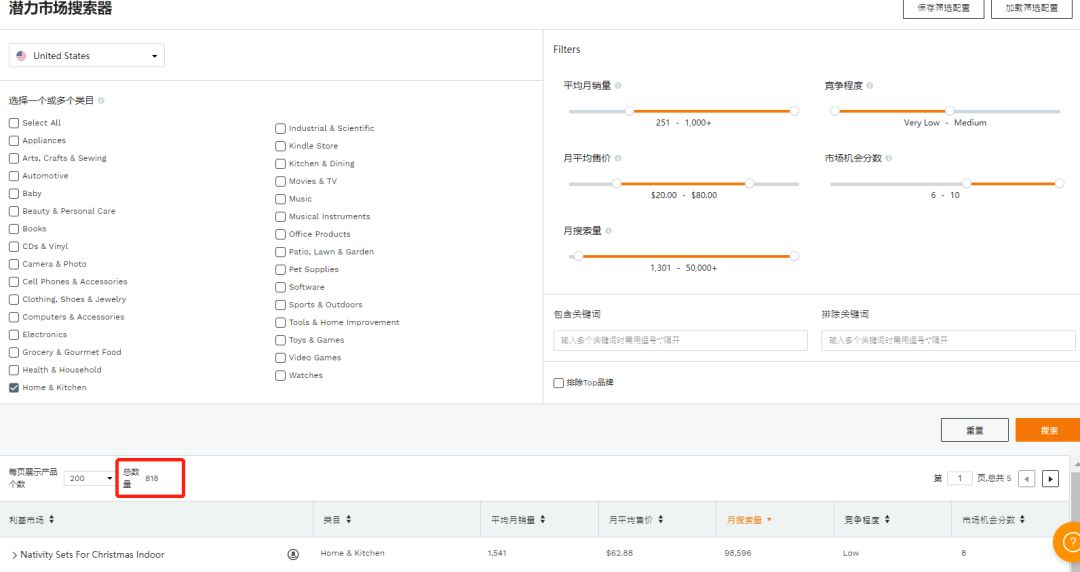Click the 月平均售价 left slider handle
Image resolution: width=1080 pixels, height=572 pixels.
click(616, 183)
